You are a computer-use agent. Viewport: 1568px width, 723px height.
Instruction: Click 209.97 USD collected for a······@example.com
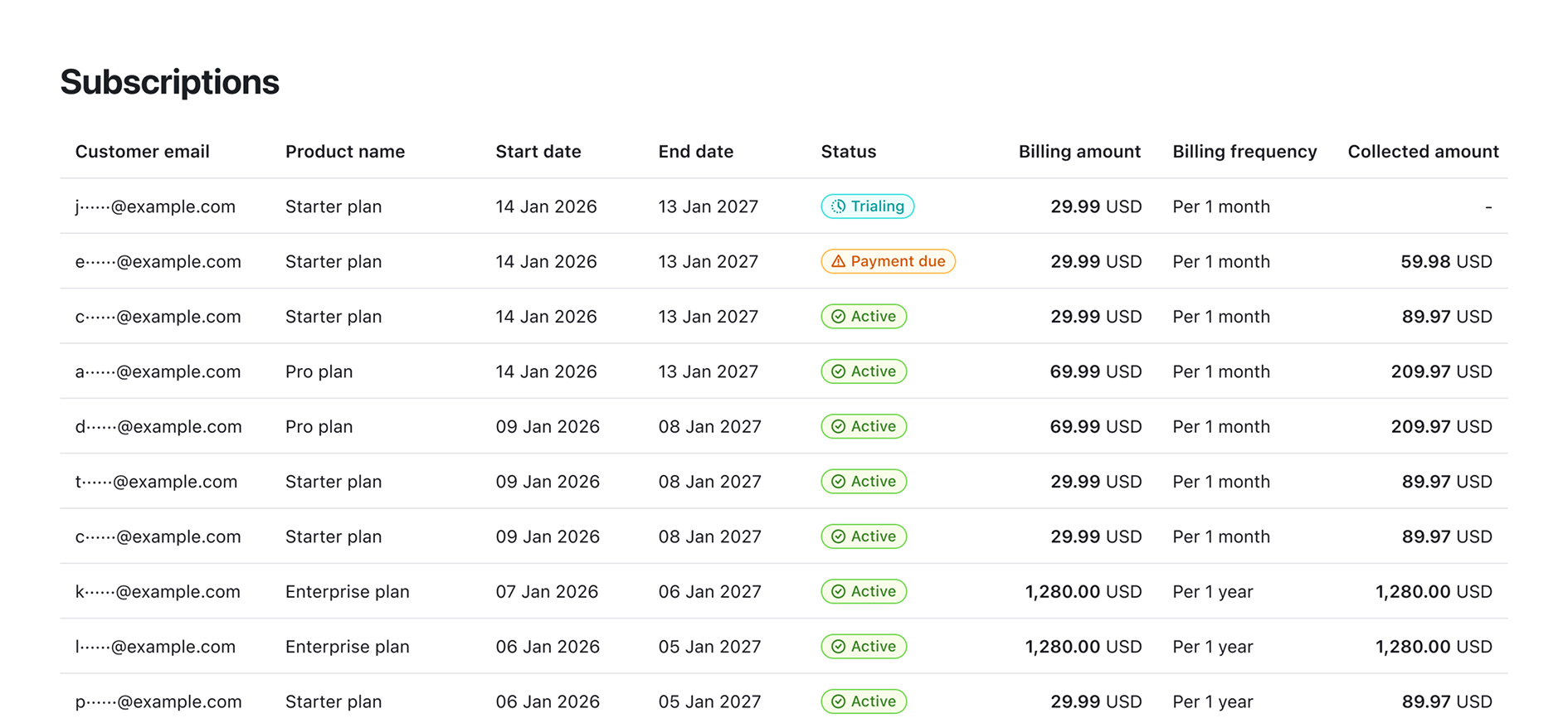click(1441, 371)
